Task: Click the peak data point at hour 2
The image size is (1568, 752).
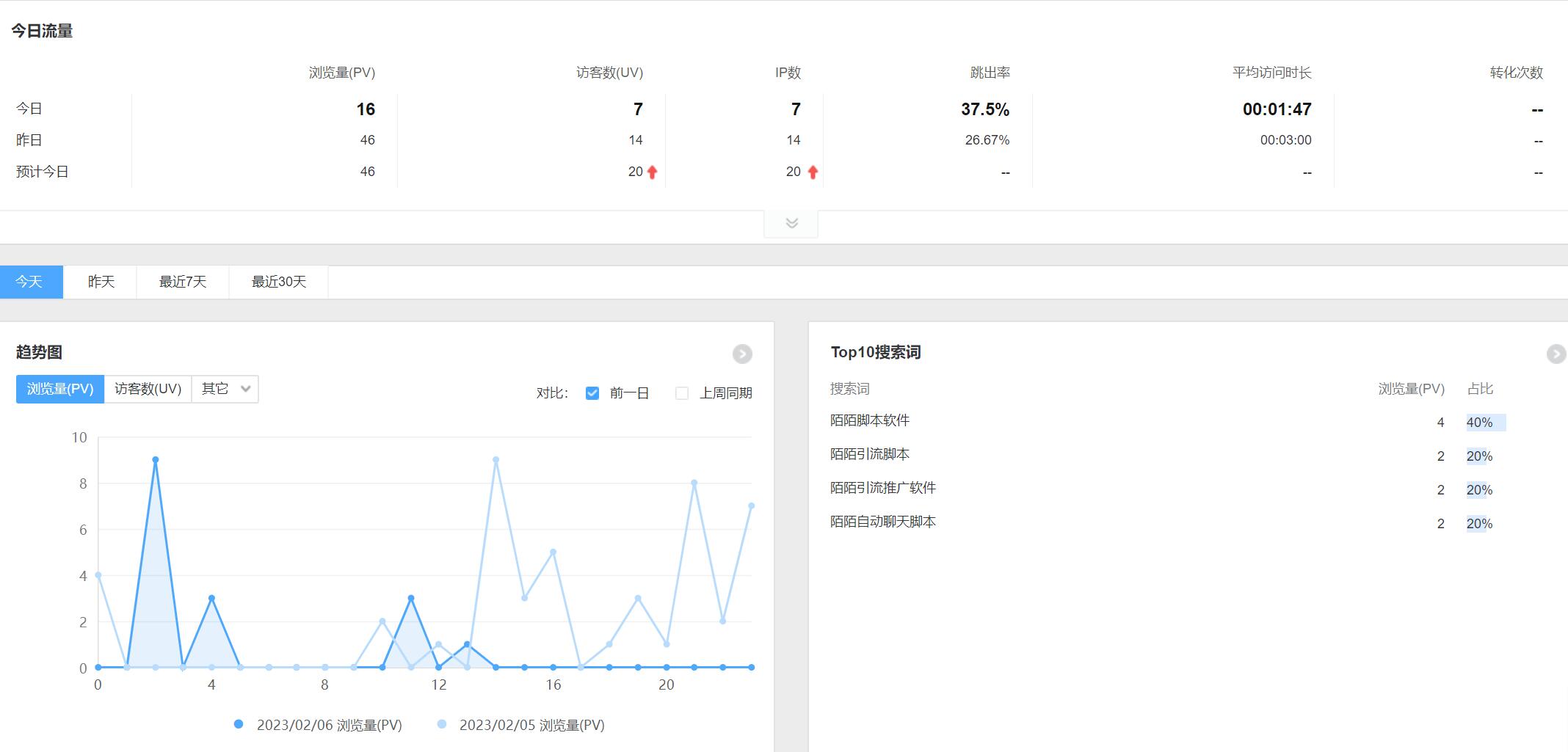Action: click(155, 460)
